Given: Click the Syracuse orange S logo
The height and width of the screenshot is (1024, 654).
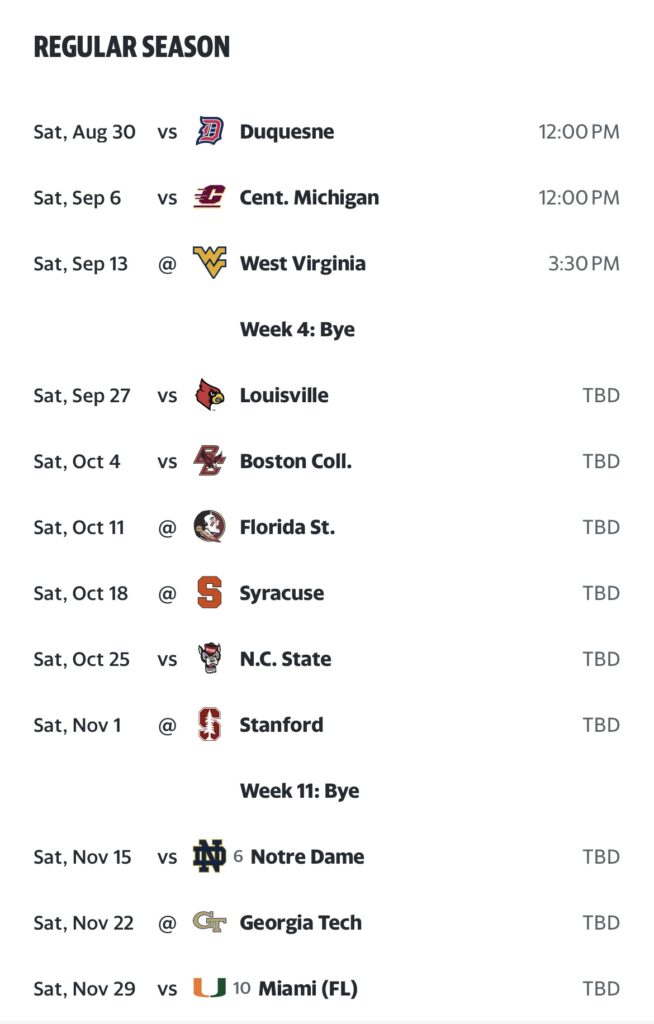Looking at the screenshot, I should 210,593.
